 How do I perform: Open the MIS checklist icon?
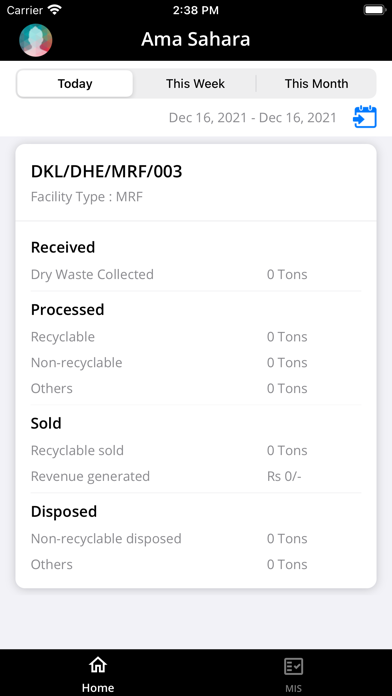293,667
